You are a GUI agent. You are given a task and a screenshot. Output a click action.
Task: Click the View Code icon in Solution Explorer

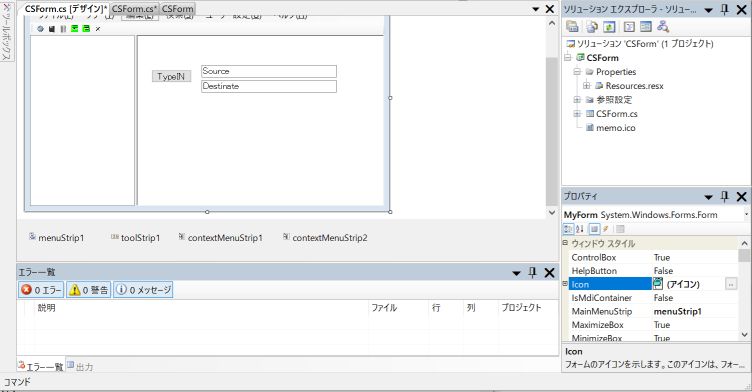click(629, 27)
